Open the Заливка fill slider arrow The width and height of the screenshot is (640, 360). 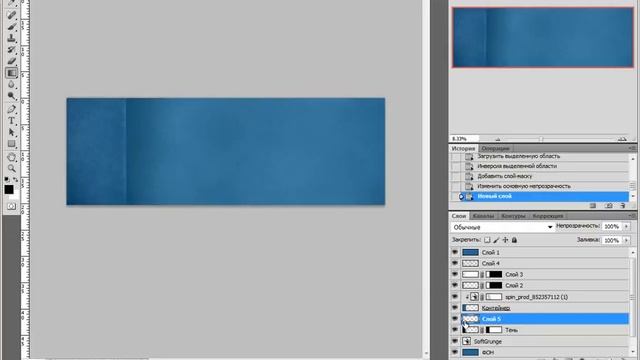627,240
